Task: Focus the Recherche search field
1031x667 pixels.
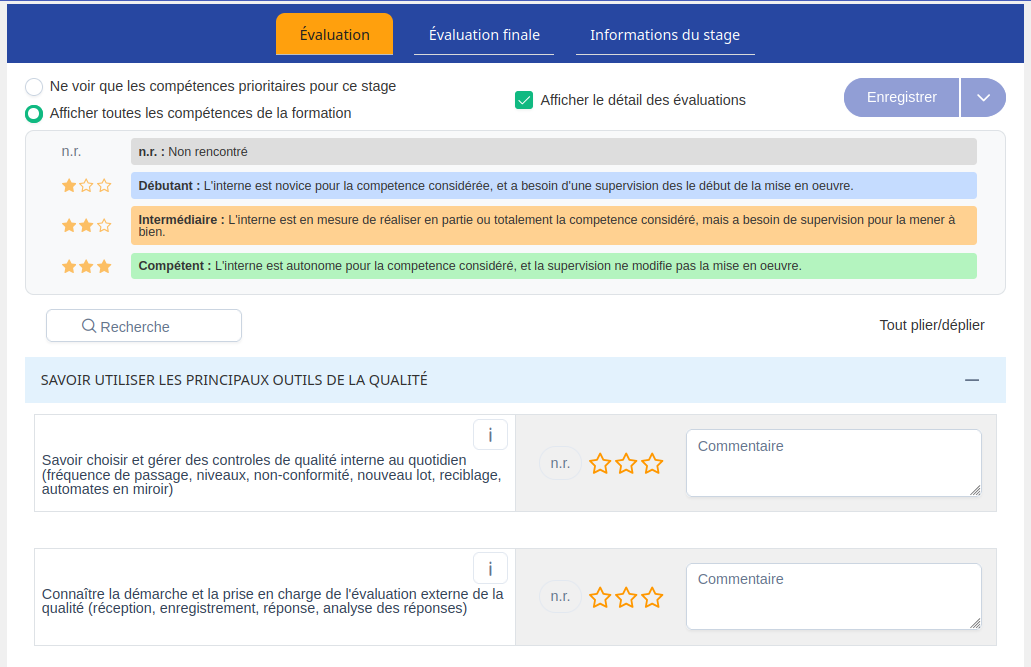Action: (x=144, y=326)
